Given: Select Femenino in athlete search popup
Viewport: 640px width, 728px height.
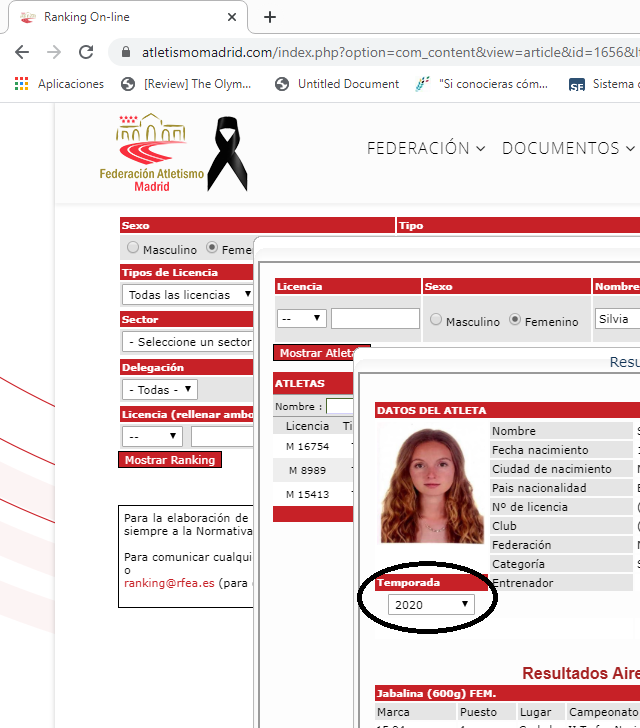Looking at the screenshot, I should [x=515, y=319].
